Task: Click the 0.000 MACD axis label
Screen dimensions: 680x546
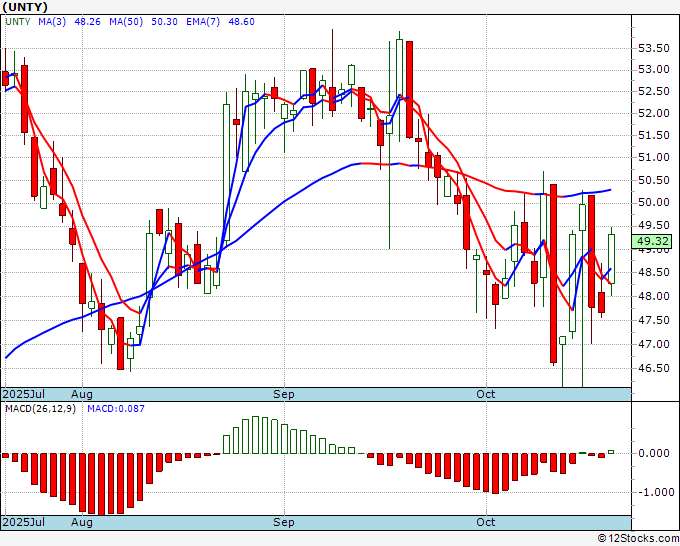Action: [x=654, y=454]
